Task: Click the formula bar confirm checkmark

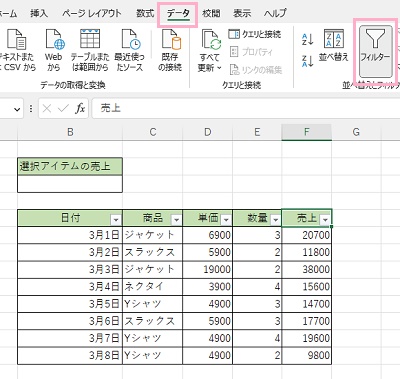Action: [x=63, y=108]
